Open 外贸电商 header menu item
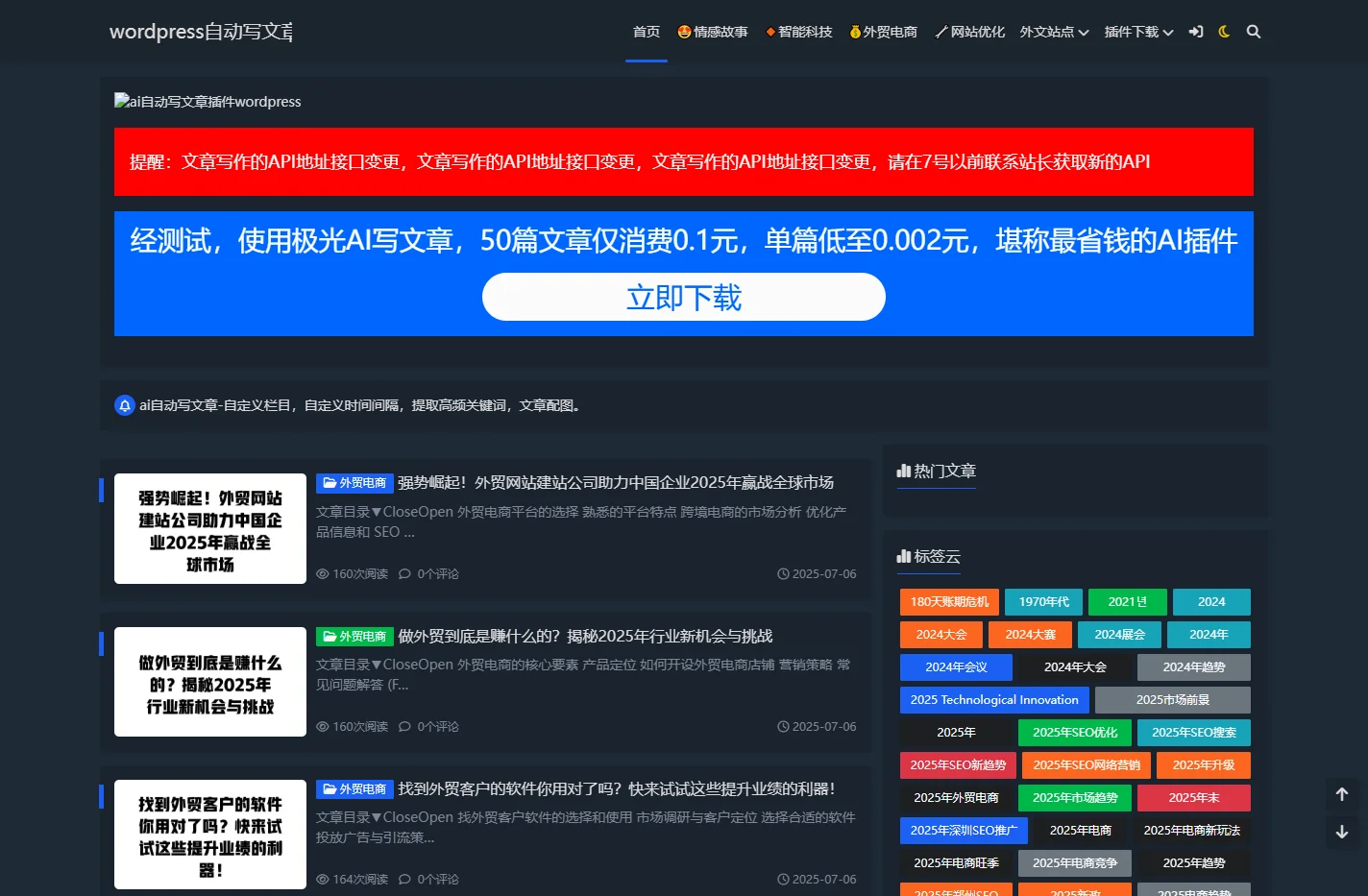 883,32
